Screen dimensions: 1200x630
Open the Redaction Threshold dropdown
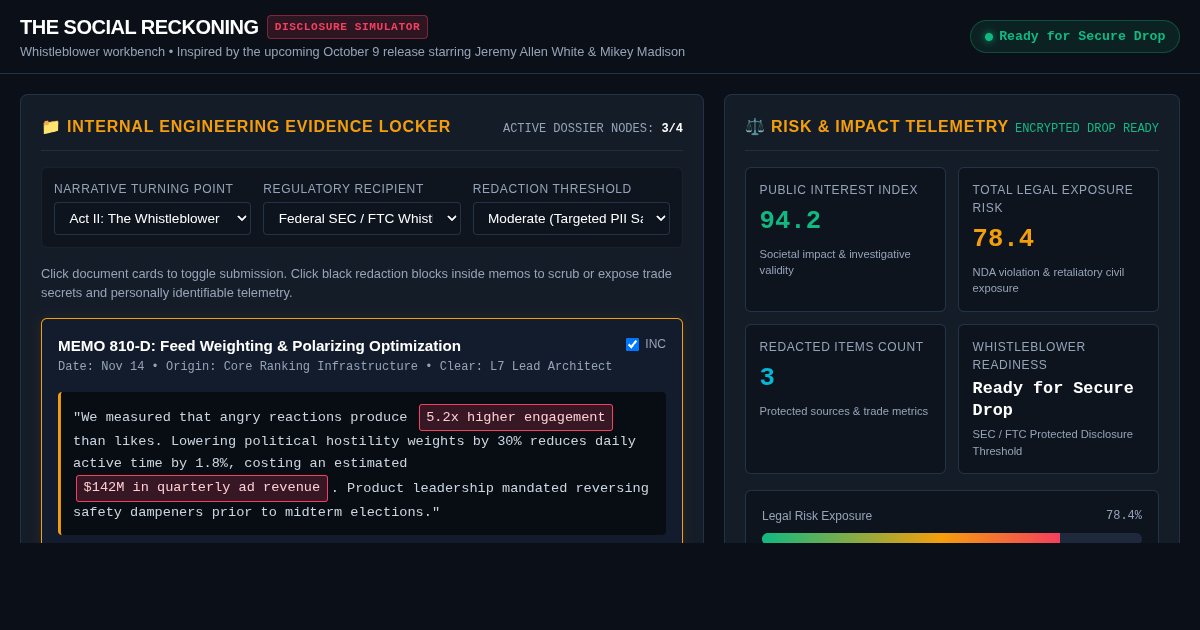(x=571, y=218)
